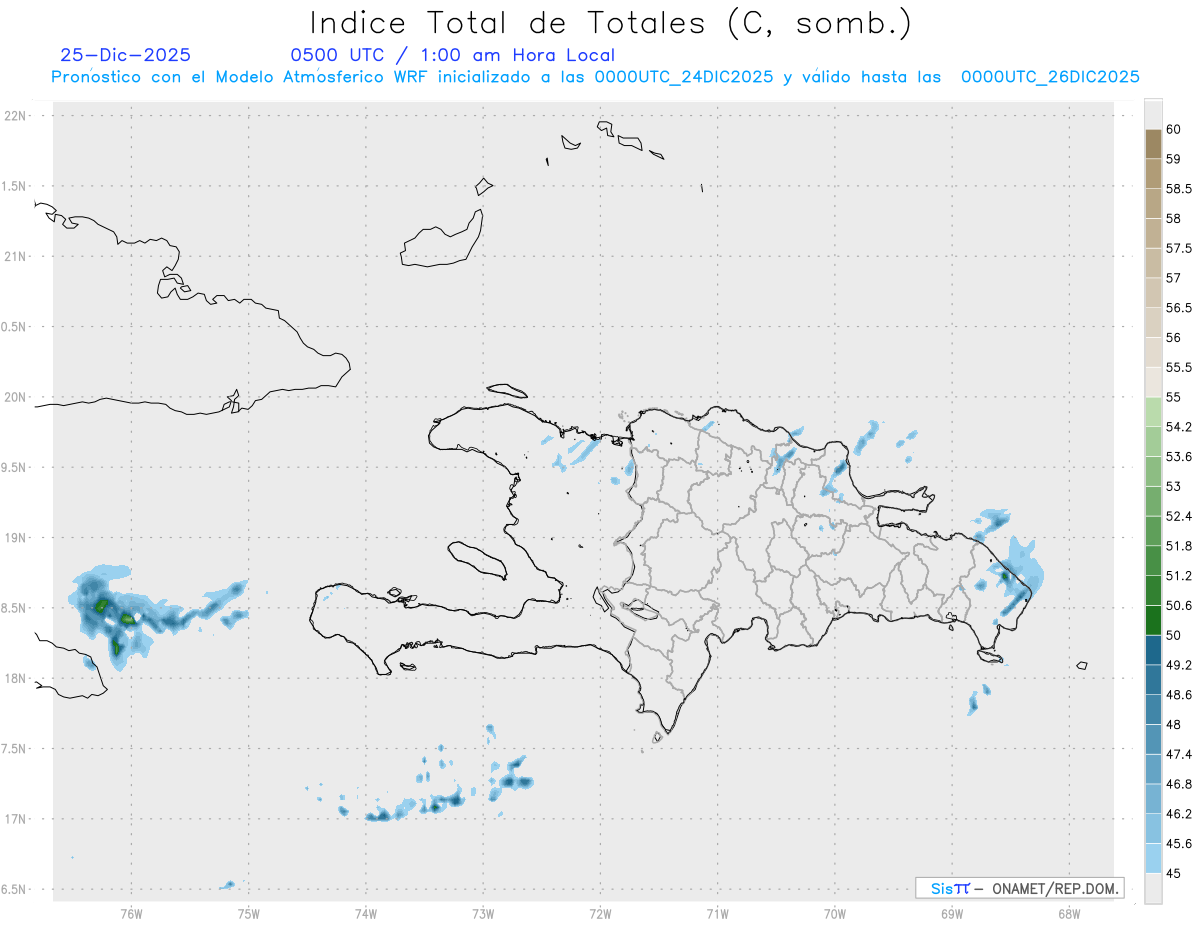Pick the tan swatch between 57 and 57.5
The height and width of the screenshot is (927, 1200).
click(x=1153, y=263)
